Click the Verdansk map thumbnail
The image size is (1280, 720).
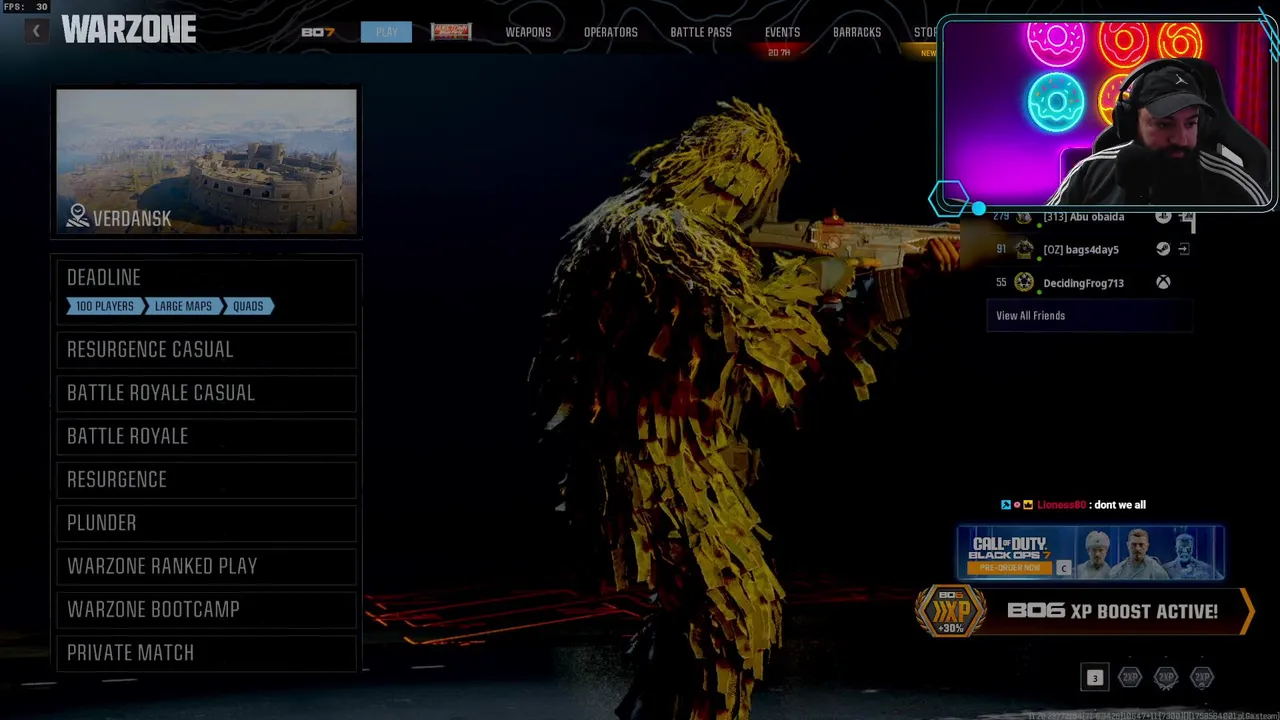[x=206, y=162]
